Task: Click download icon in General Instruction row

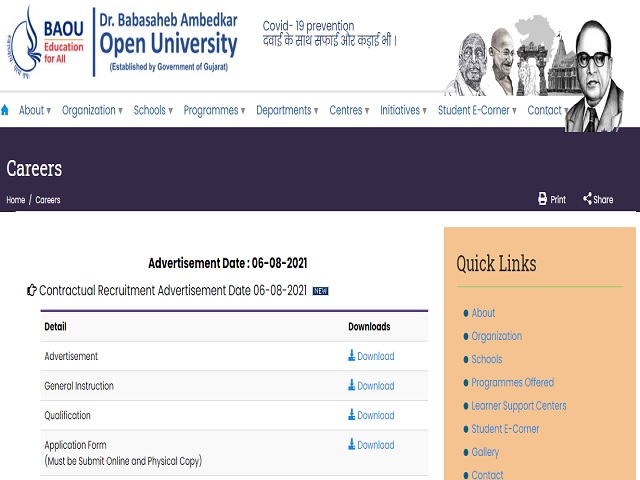Action: tap(351, 385)
